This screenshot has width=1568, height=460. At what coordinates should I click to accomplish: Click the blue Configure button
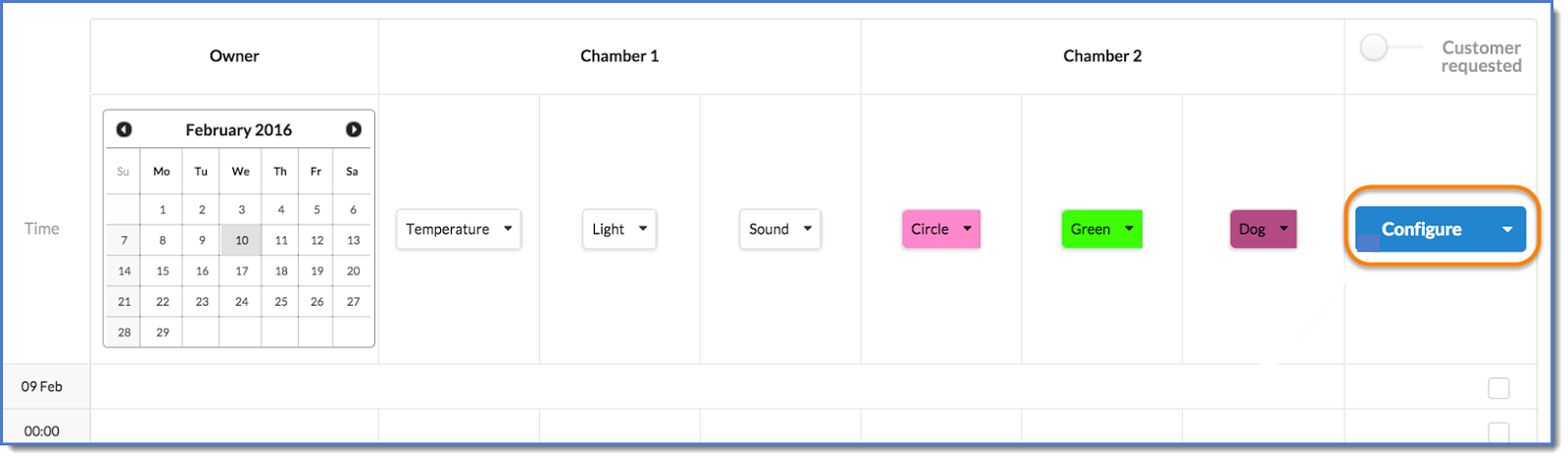click(x=1421, y=230)
